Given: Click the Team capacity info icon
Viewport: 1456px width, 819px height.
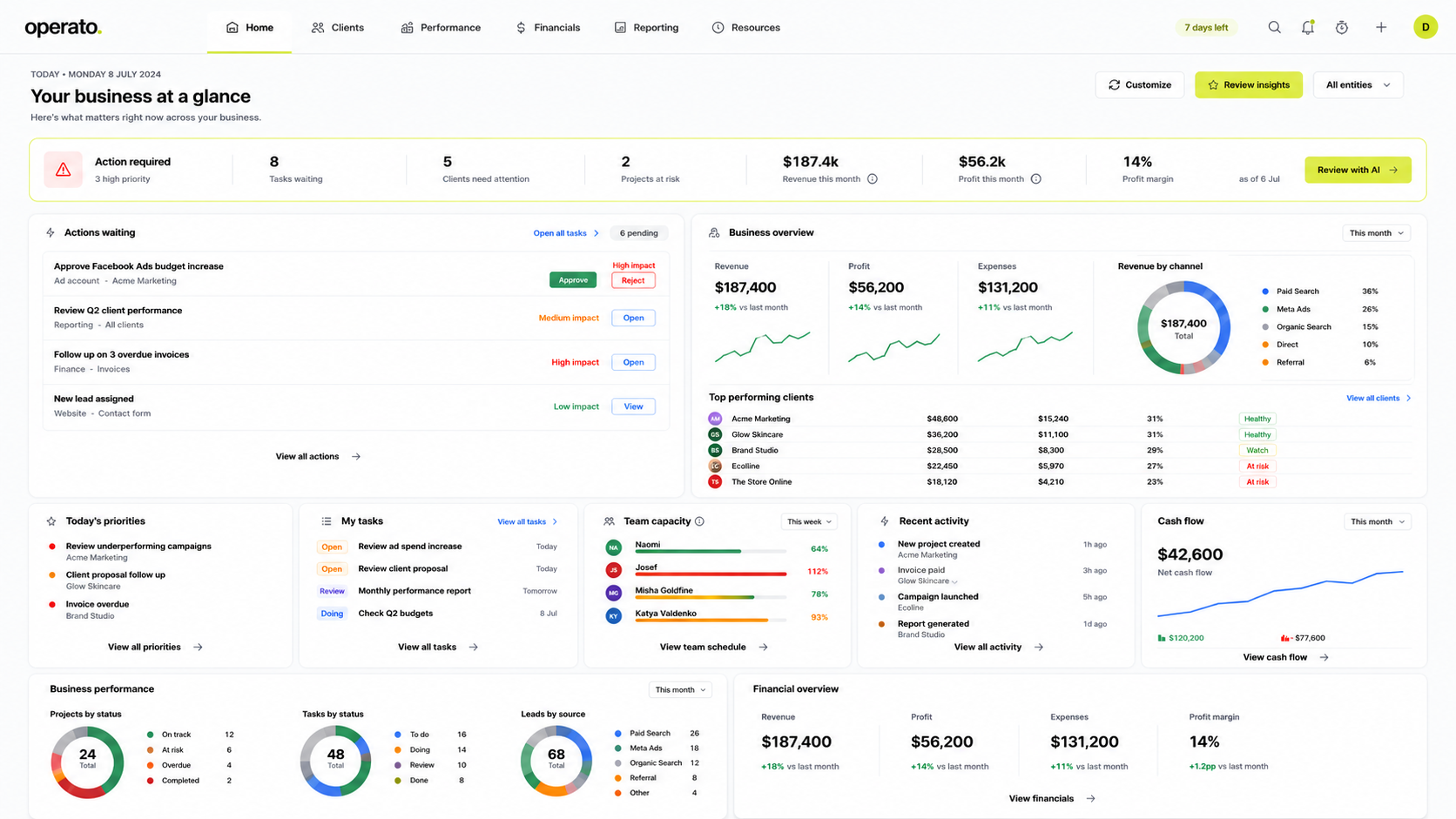Looking at the screenshot, I should (699, 521).
